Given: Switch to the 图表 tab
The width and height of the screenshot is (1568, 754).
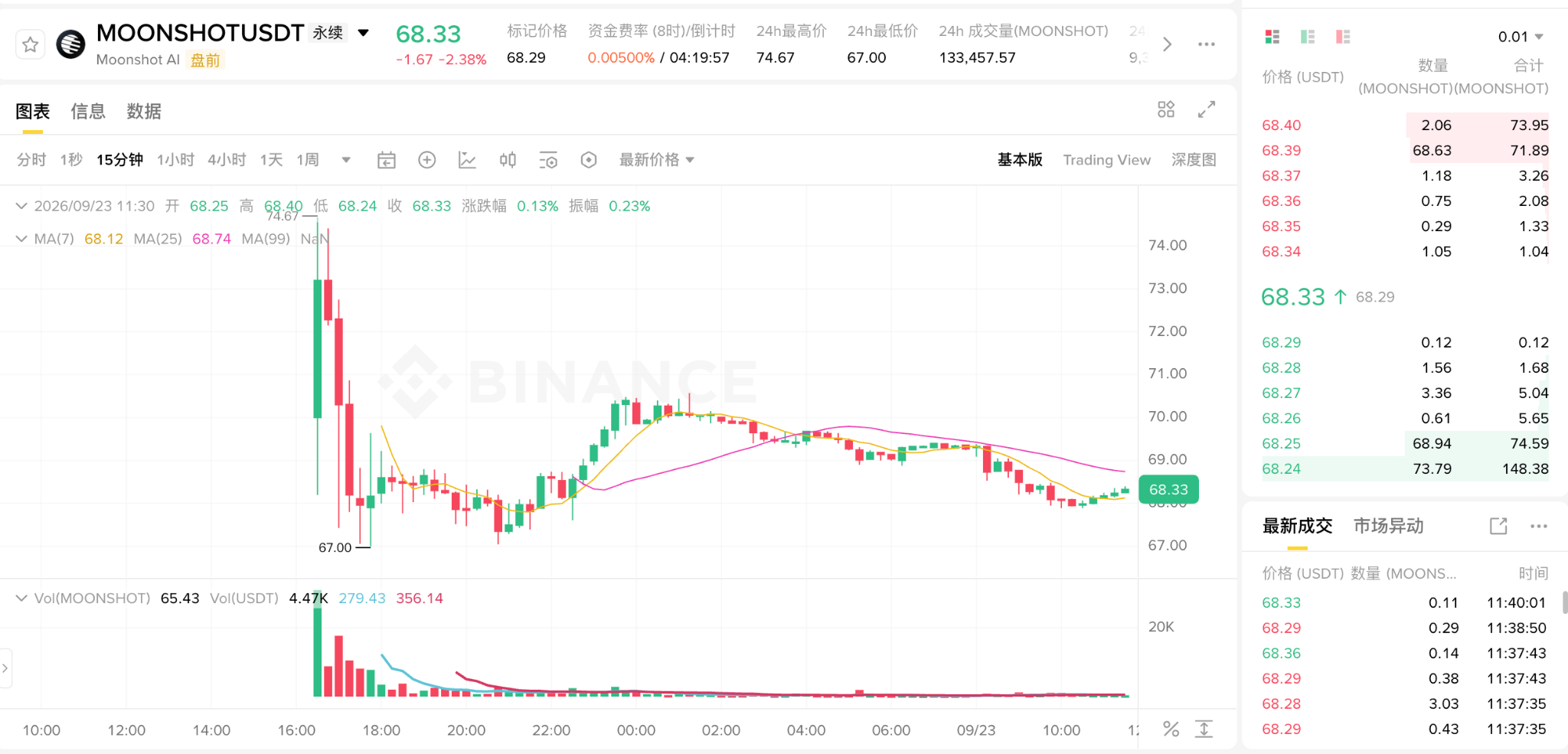Looking at the screenshot, I should point(33,112).
